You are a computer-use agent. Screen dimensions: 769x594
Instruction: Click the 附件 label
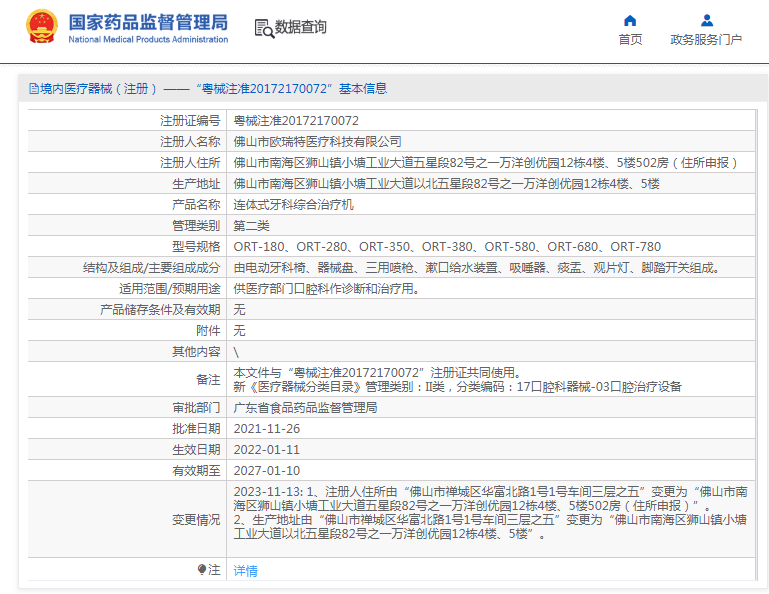[208, 331]
